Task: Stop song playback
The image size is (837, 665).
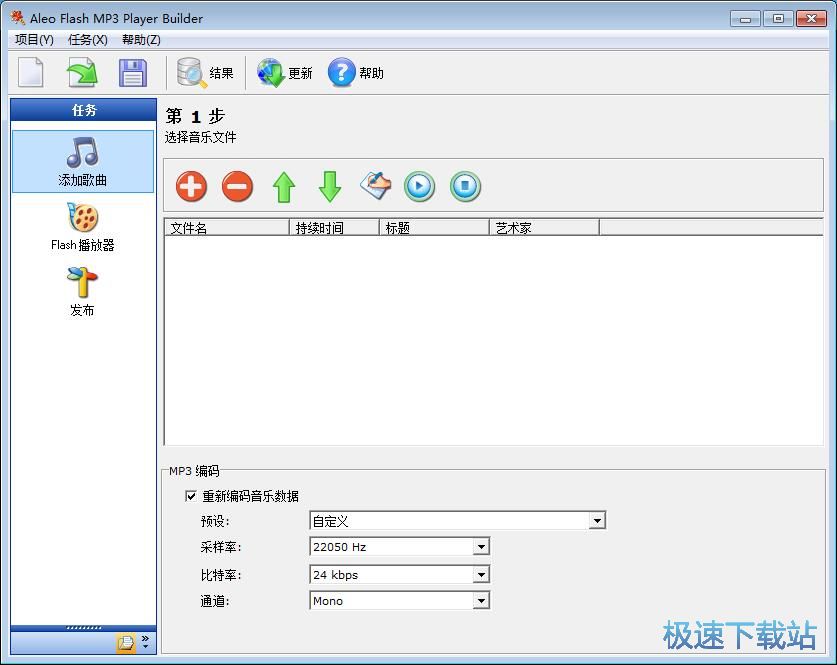Action: pos(465,187)
